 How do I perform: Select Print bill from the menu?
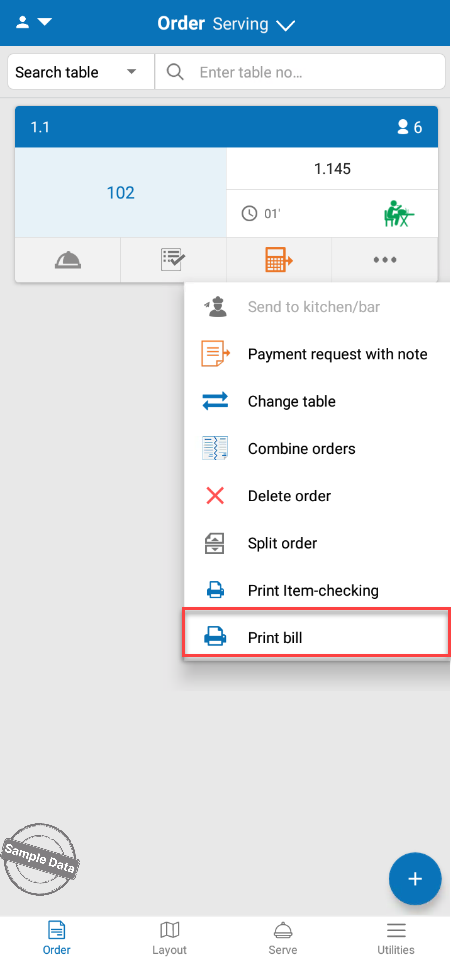point(317,638)
